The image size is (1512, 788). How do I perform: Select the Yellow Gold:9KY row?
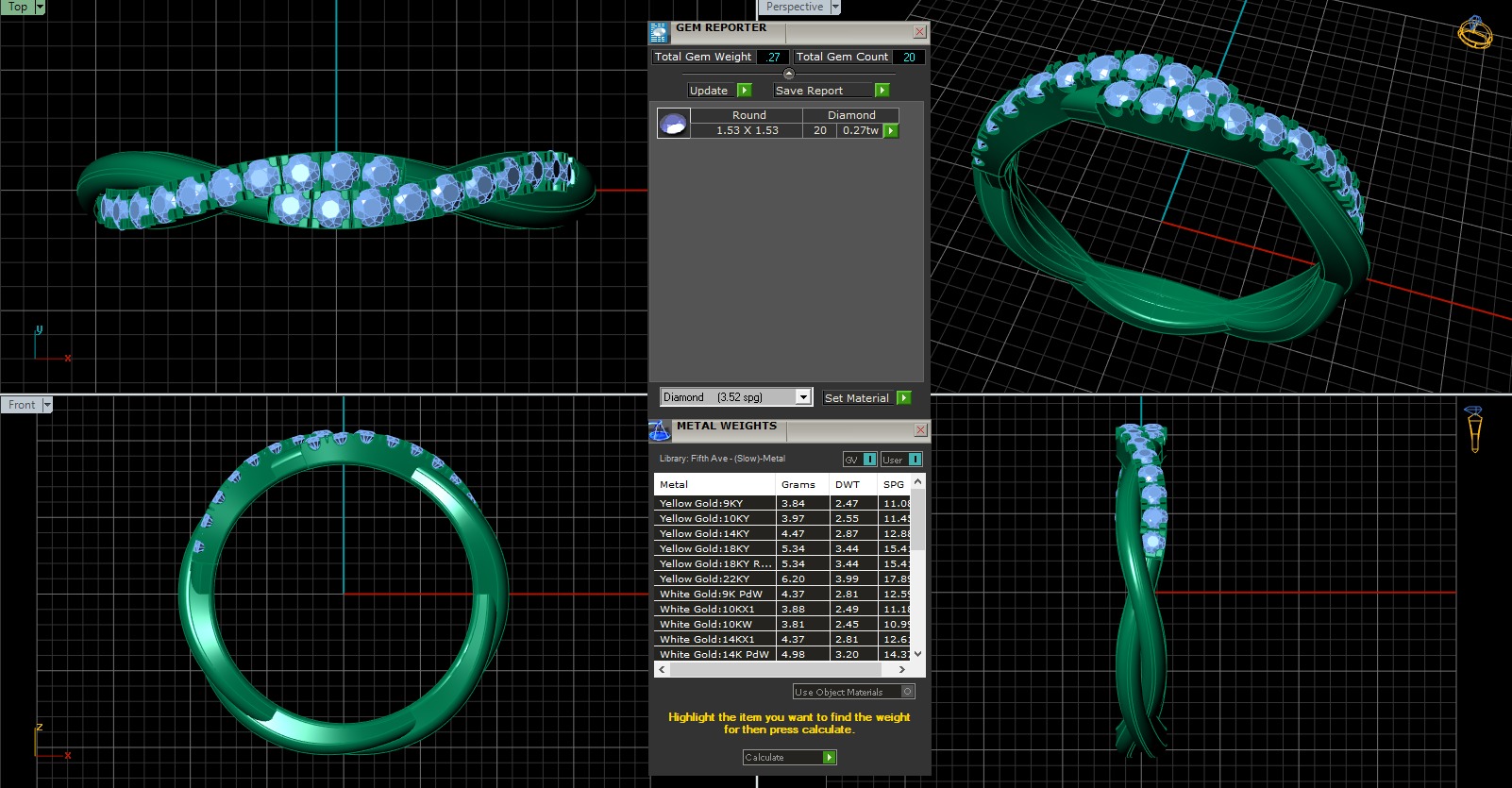pos(782,504)
